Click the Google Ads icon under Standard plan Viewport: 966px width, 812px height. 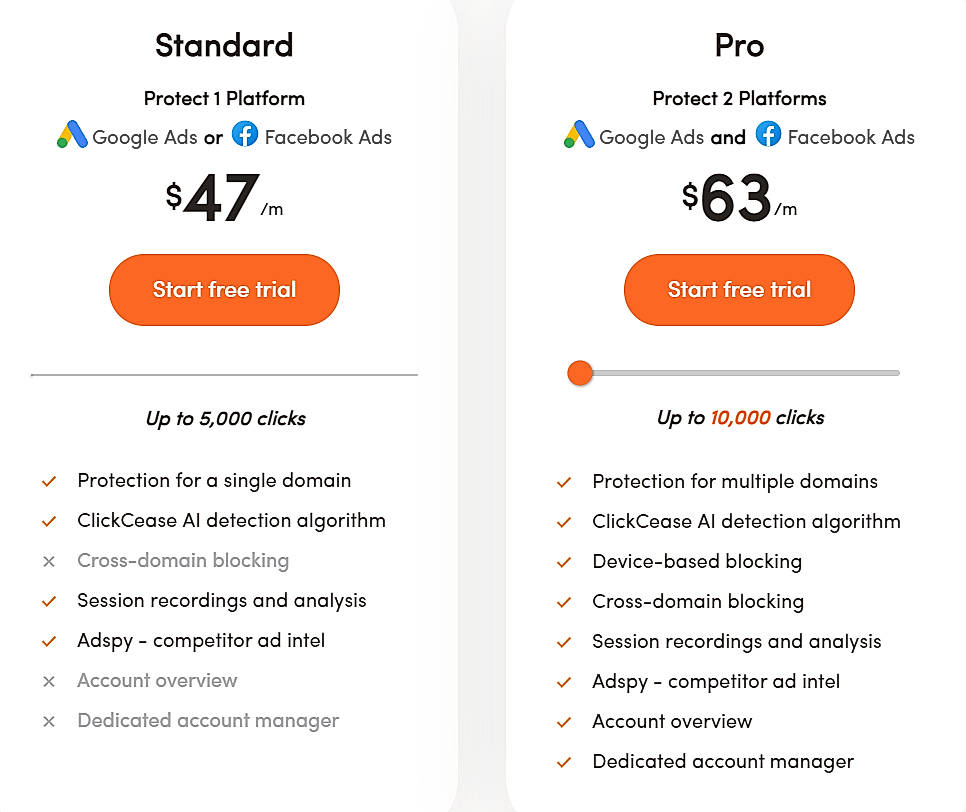pyautogui.click(x=72, y=136)
